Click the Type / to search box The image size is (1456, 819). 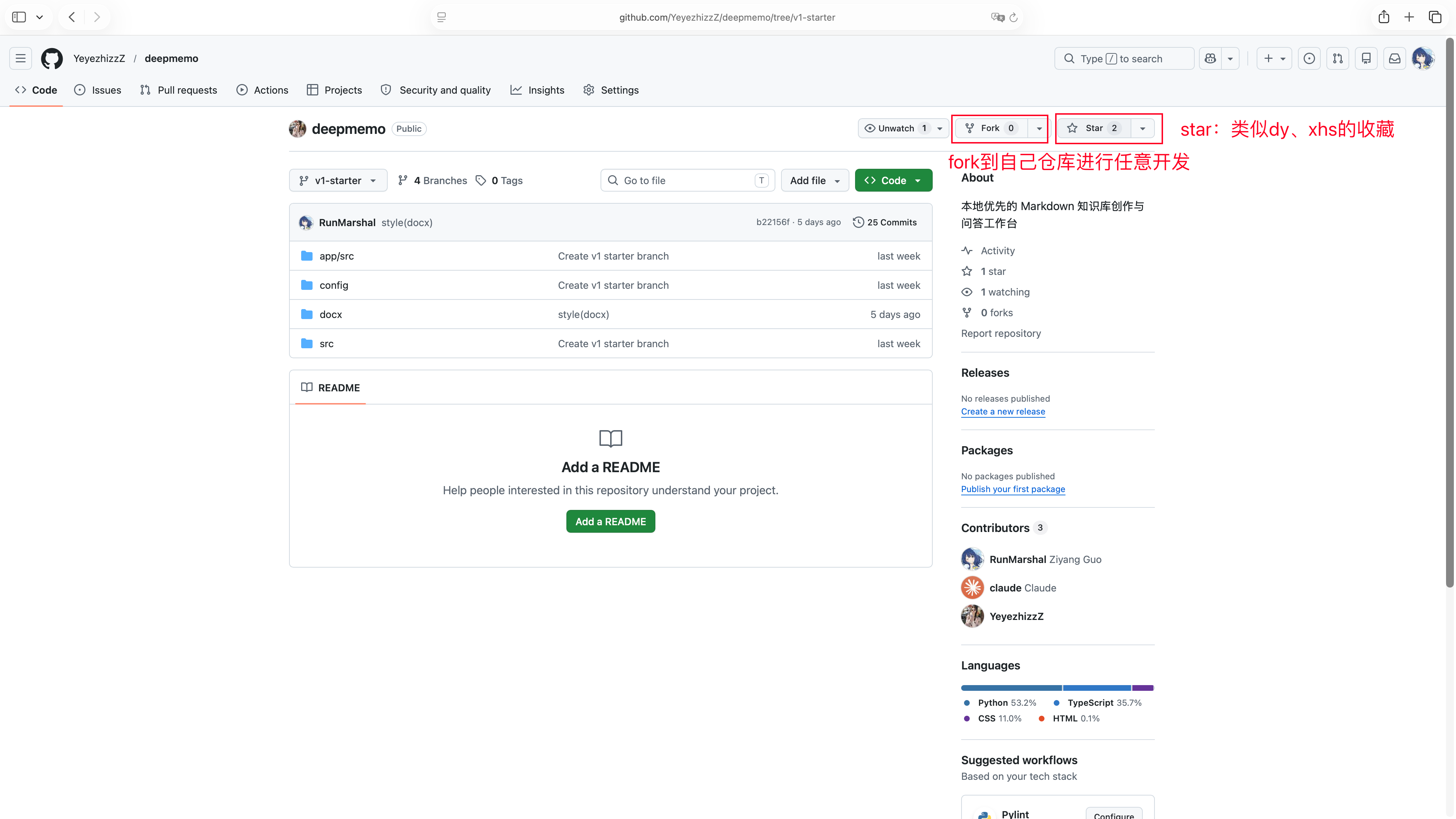tap(1124, 58)
